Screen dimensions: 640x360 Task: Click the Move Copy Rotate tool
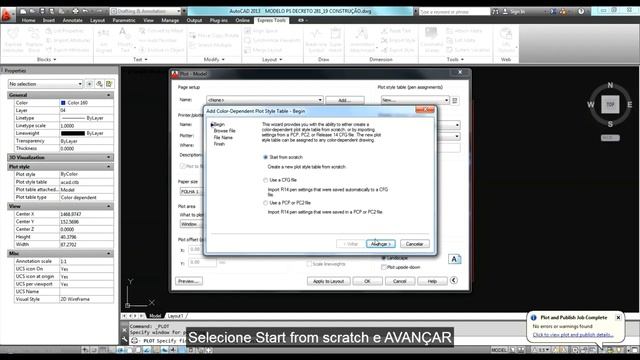coord(214,36)
